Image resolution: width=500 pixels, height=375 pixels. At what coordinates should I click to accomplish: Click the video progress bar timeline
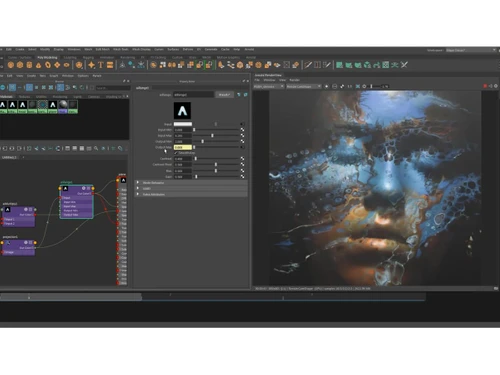(213, 297)
